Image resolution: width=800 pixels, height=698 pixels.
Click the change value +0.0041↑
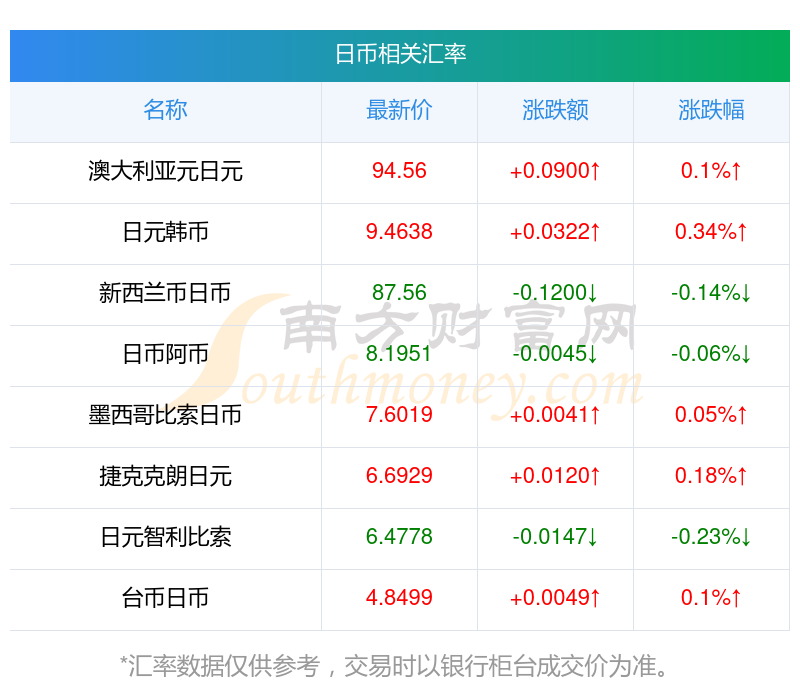click(x=555, y=415)
